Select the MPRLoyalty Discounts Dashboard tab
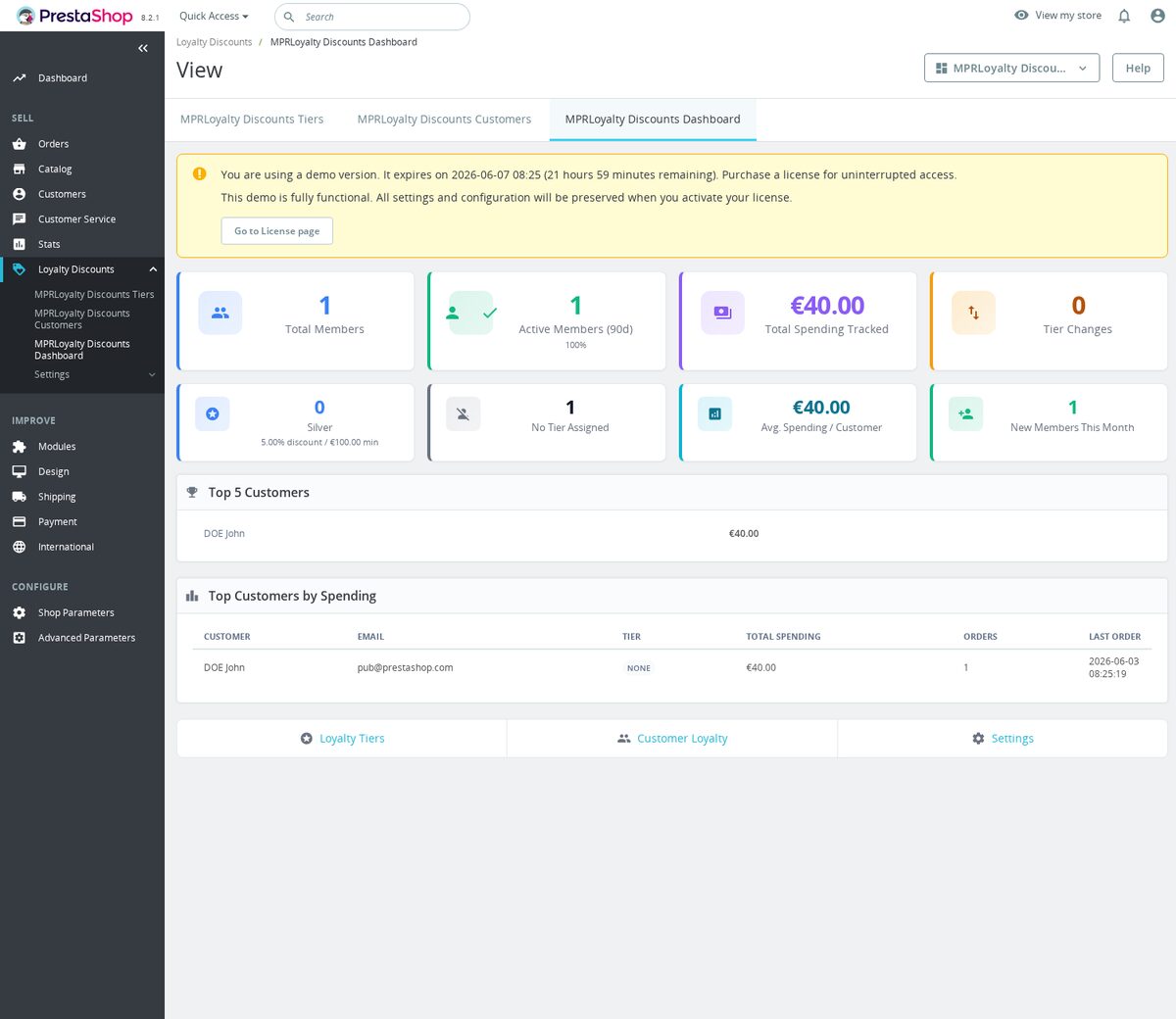Screen dimensions: 1176x1019 point(653,120)
